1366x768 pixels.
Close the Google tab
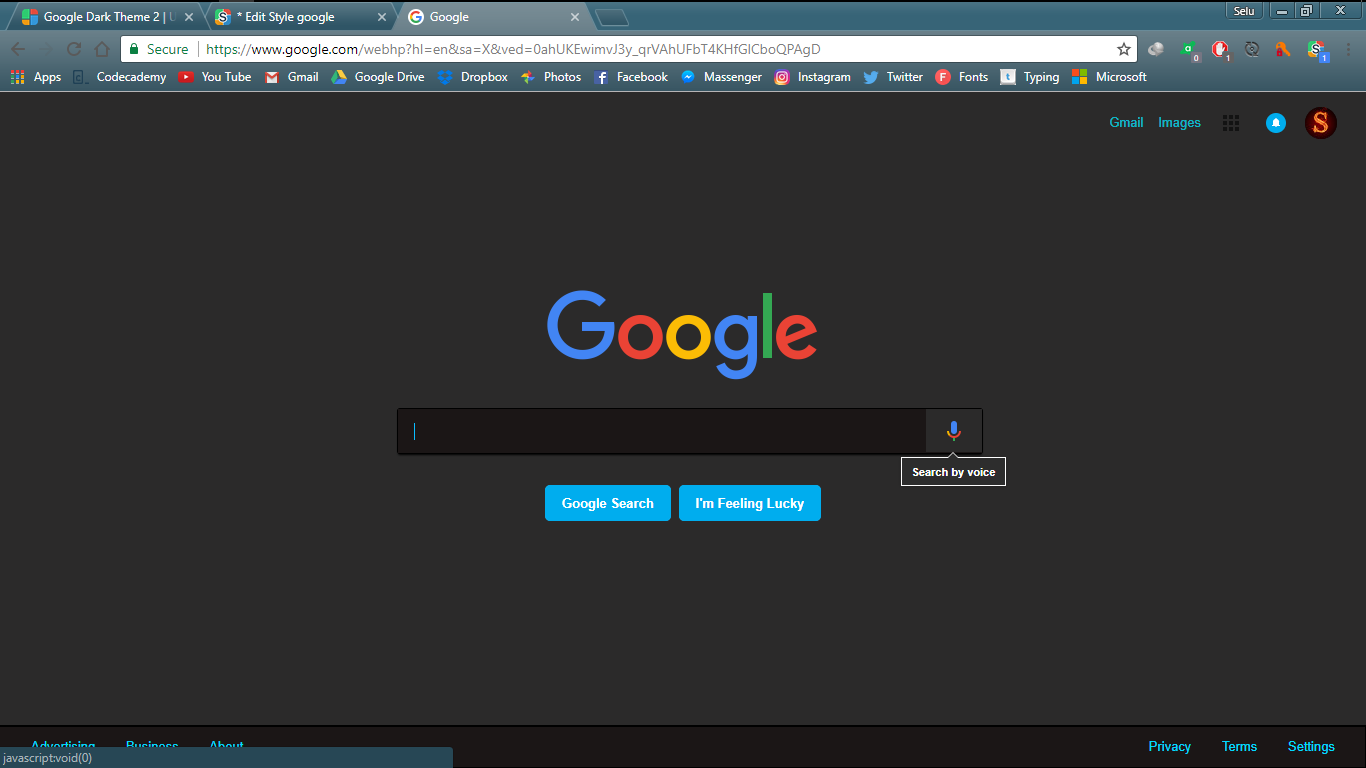tap(574, 17)
